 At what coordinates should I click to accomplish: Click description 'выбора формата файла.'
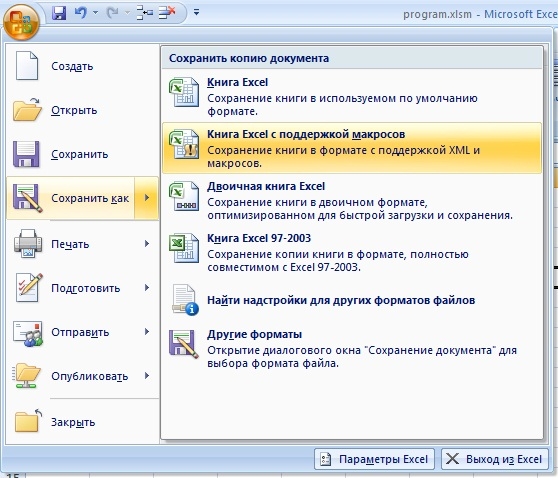point(273,364)
